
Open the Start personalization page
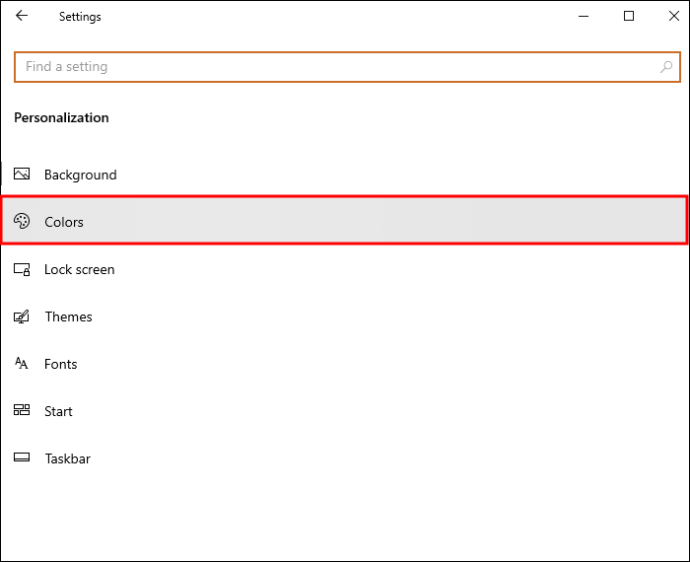[59, 411]
